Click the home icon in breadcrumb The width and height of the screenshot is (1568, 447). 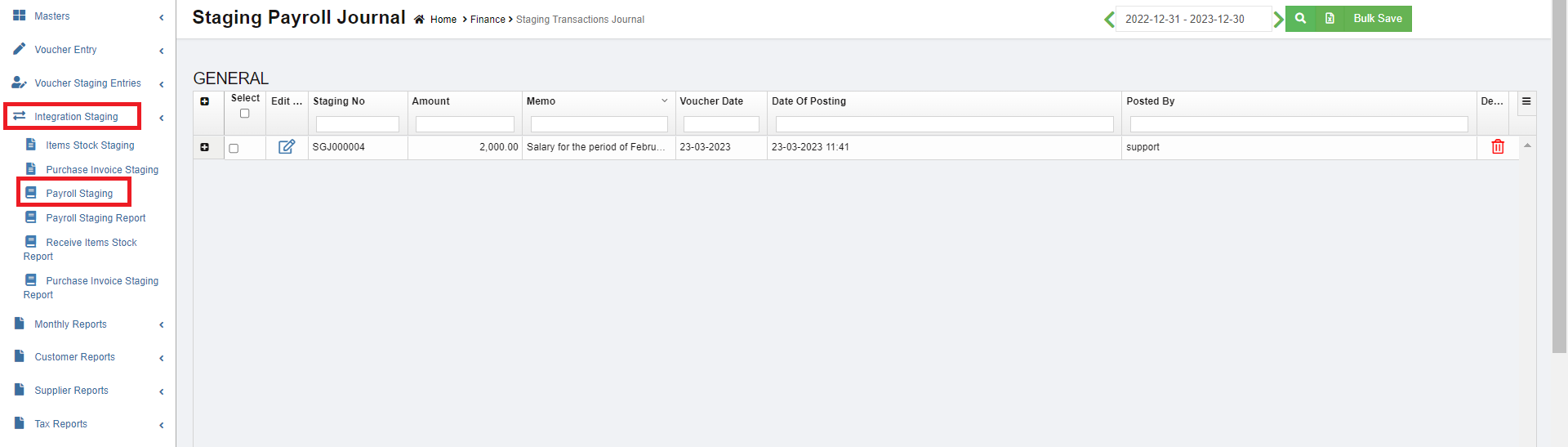pyautogui.click(x=419, y=20)
